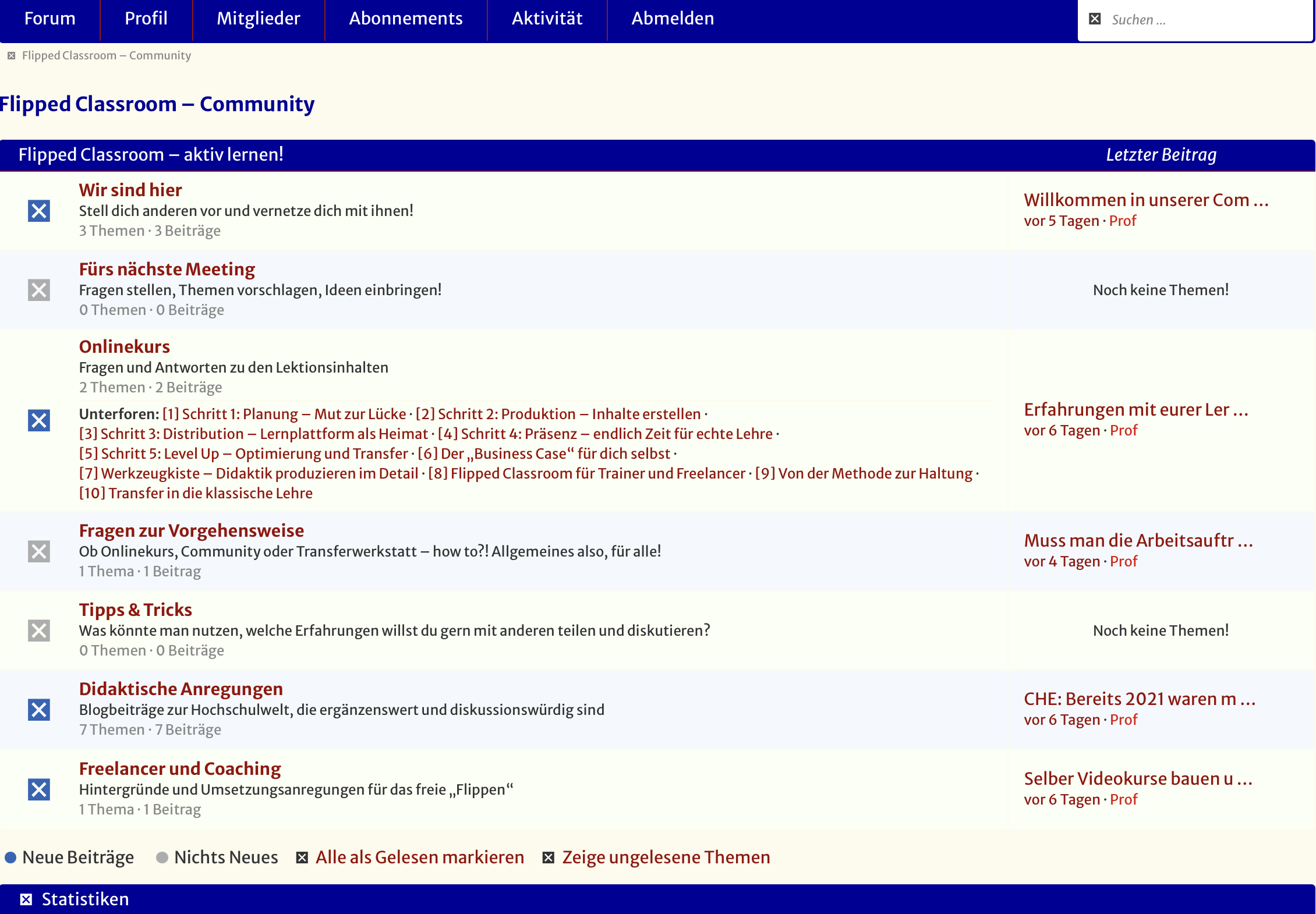
Task: Click the Didaktische Anregungen status icon
Action: tap(39, 710)
